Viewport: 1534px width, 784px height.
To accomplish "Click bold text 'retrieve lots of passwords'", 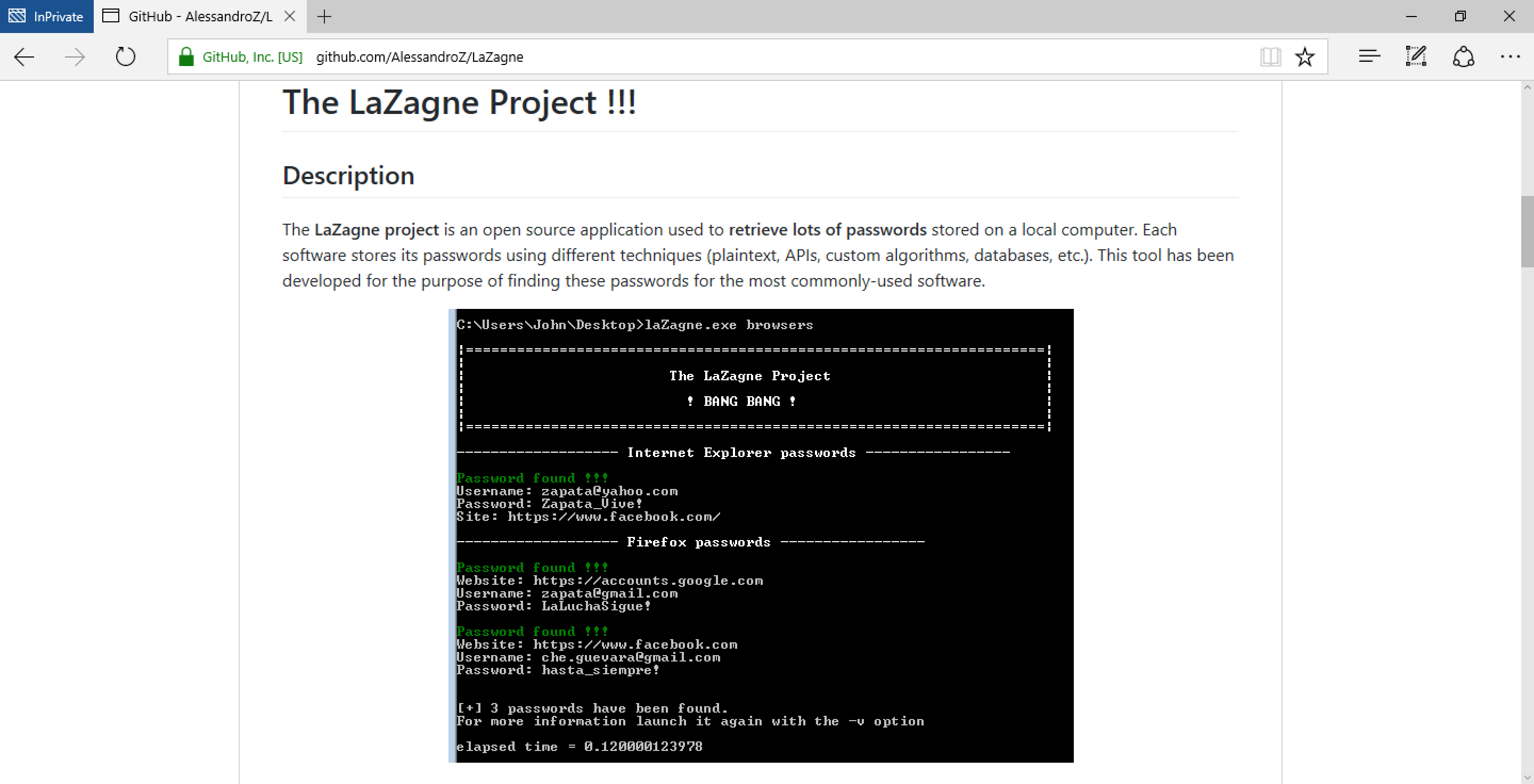I will pyautogui.click(x=828, y=230).
